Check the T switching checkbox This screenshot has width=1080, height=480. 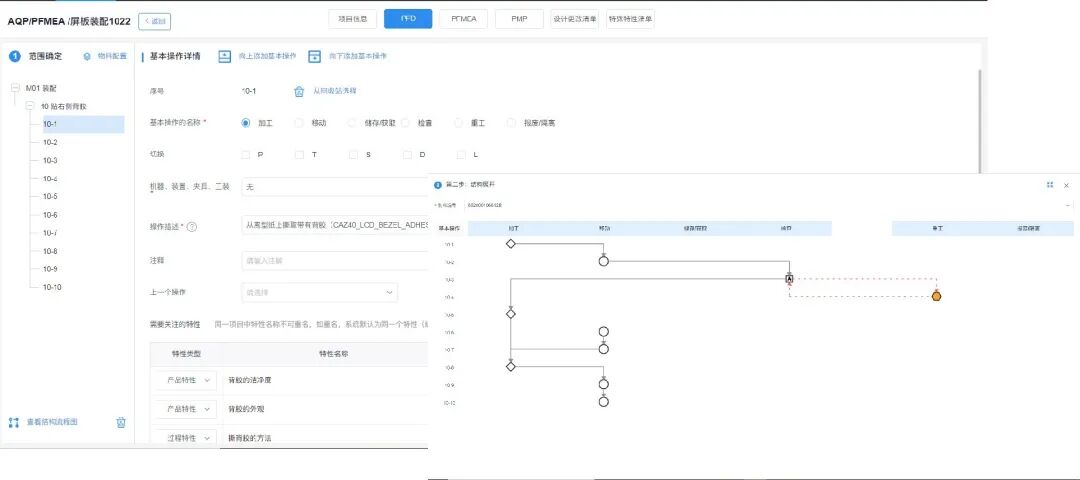coord(300,155)
